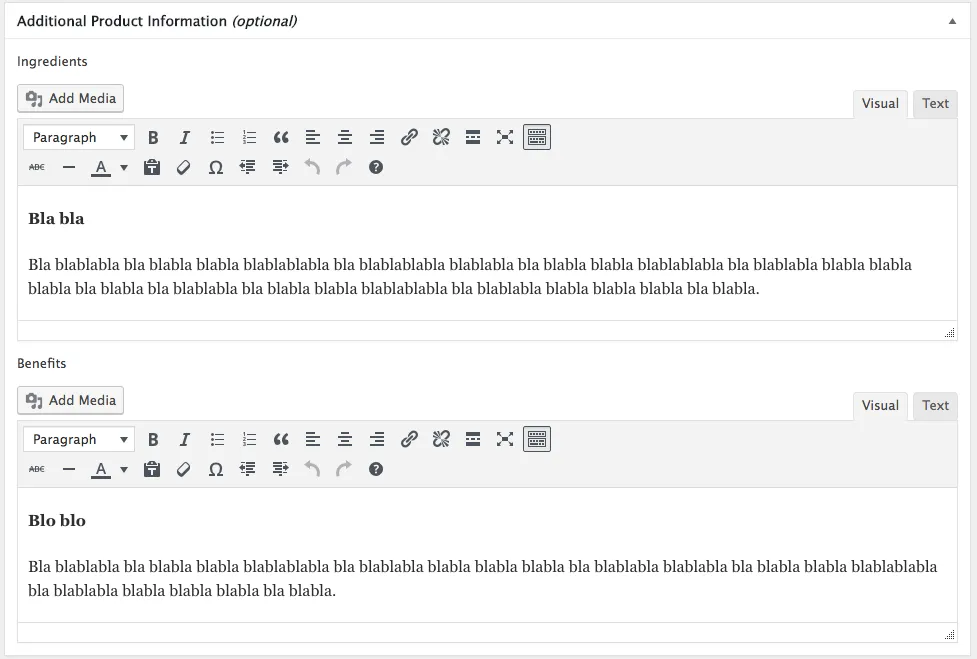Open special character (Omega) in Ingredients editor
Viewport: 977px width, 659px height.
[216, 168]
